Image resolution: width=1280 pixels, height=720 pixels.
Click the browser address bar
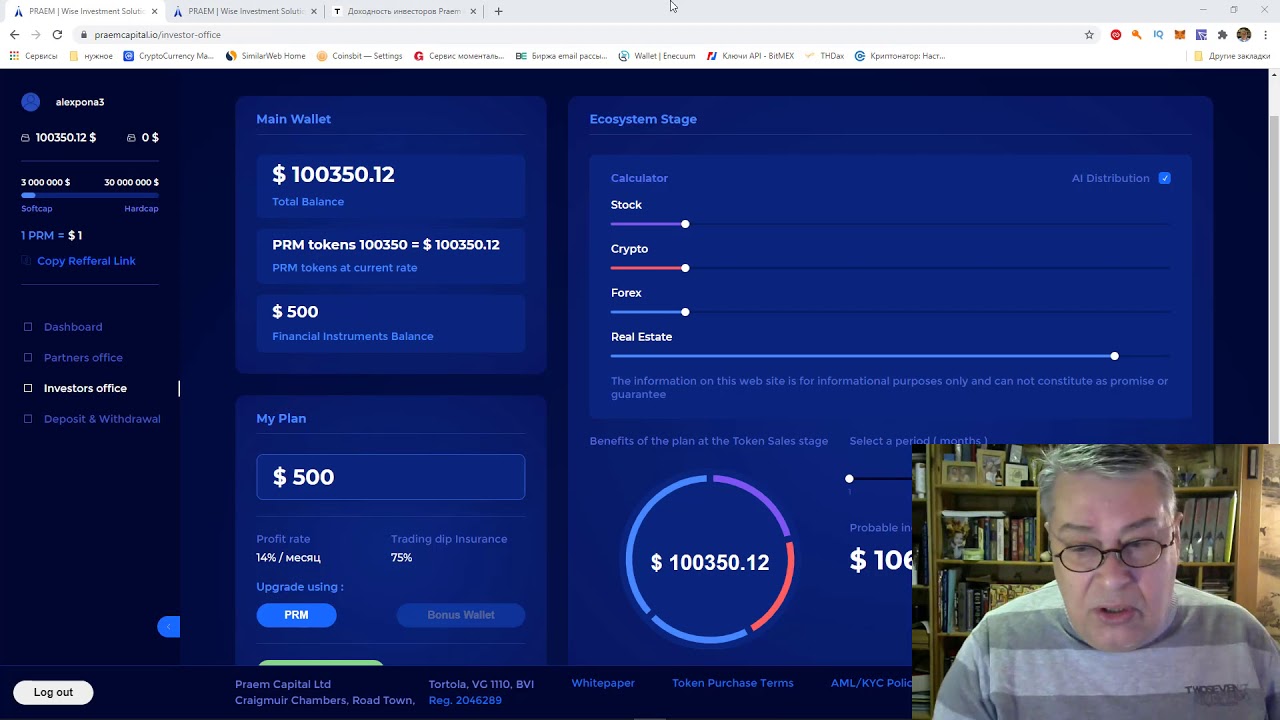point(580,34)
